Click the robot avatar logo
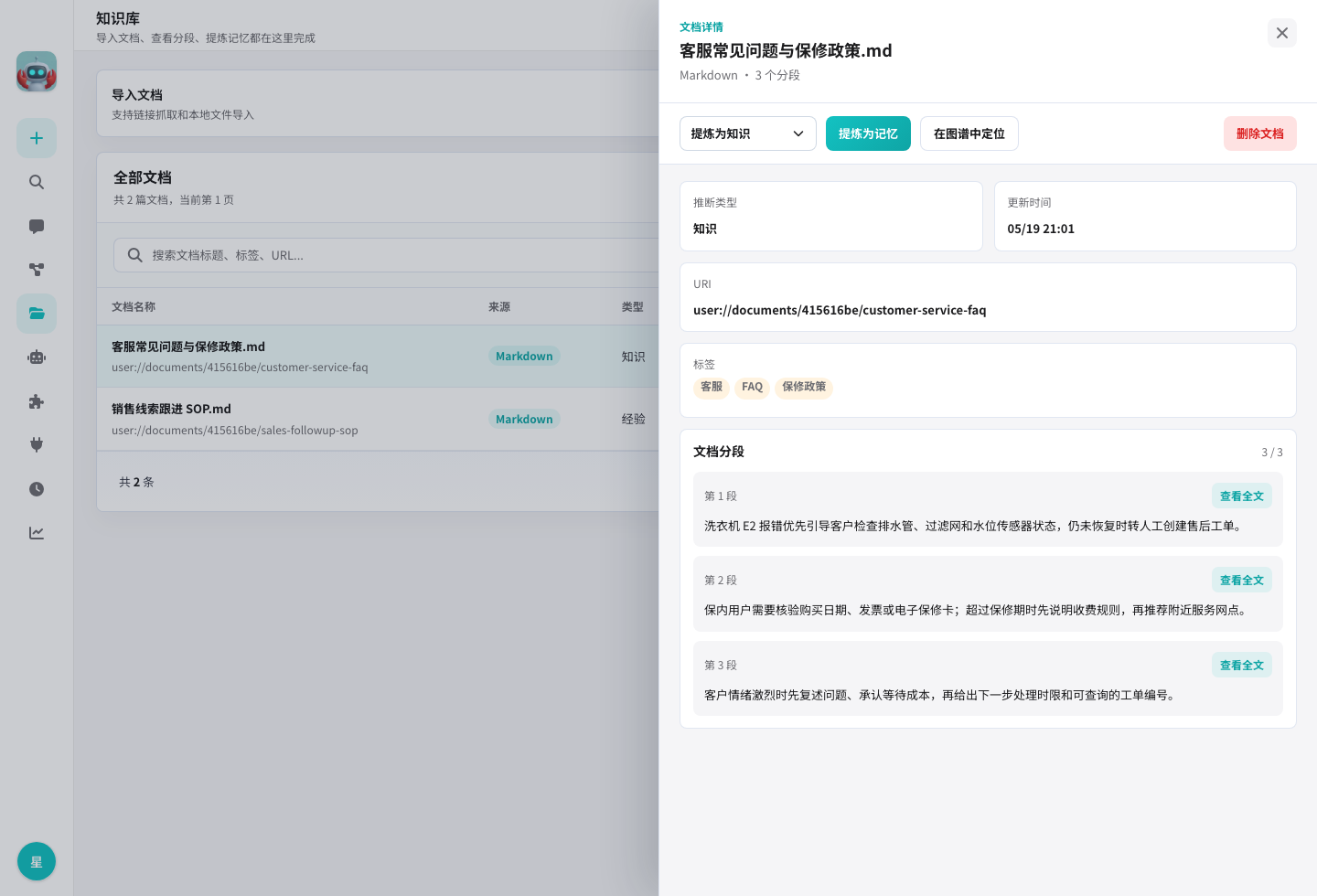This screenshot has width=1317, height=896. pyautogui.click(x=37, y=71)
